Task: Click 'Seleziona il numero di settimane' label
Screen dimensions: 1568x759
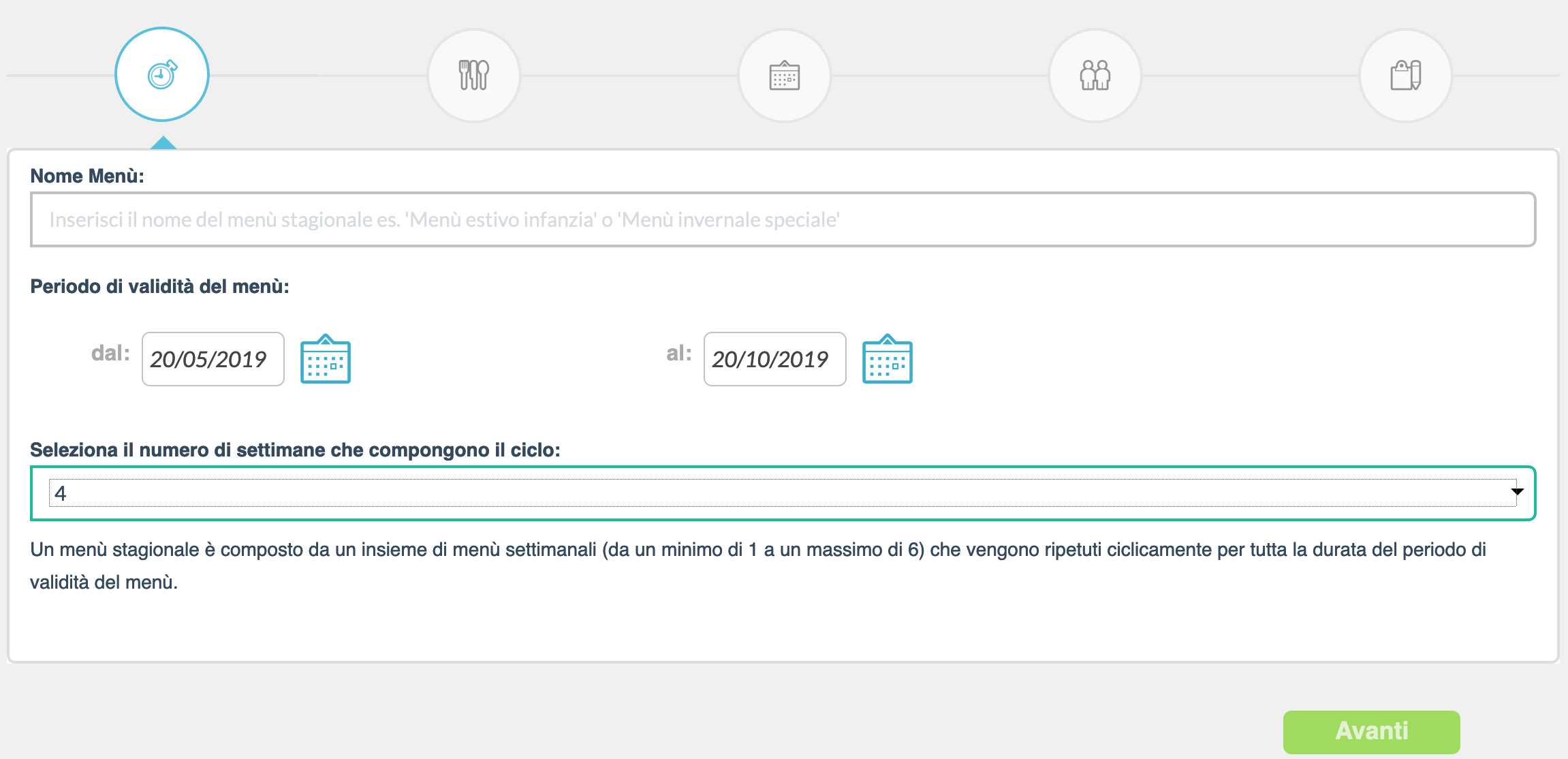Action: pyautogui.click(x=296, y=450)
